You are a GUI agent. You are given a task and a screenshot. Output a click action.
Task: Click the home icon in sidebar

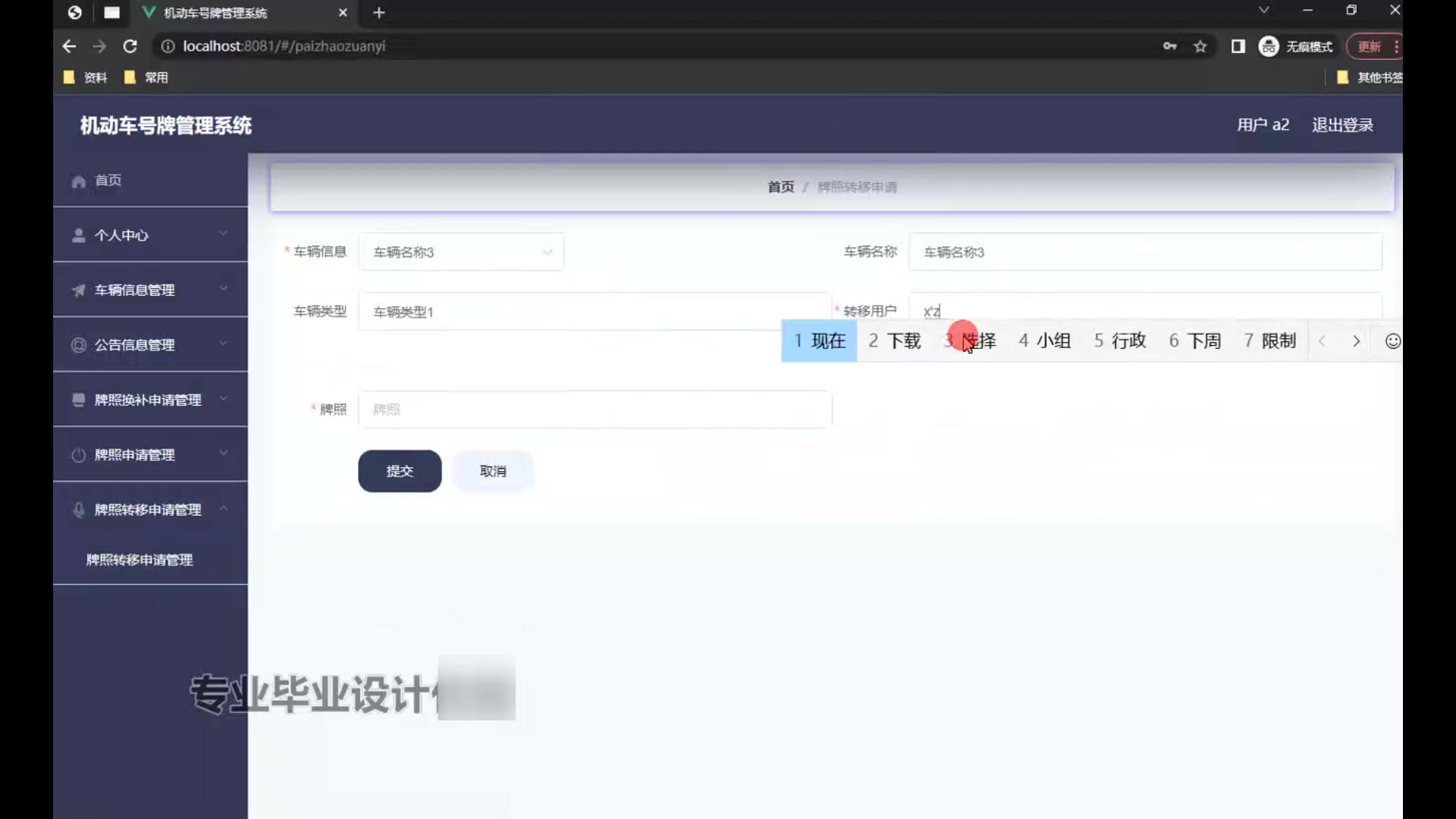pyautogui.click(x=79, y=181)
